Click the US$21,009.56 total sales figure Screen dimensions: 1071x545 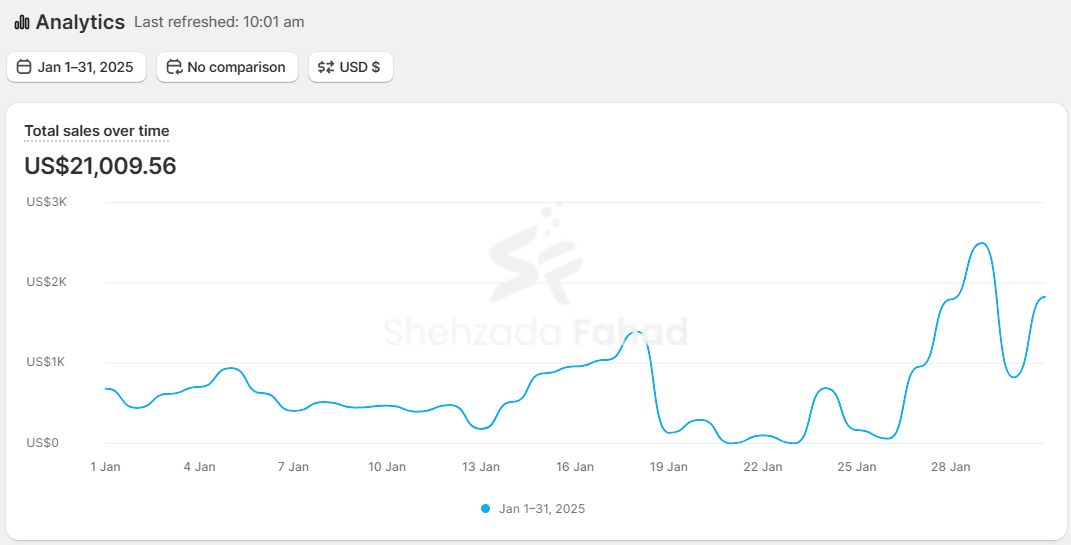click(100, 166)
